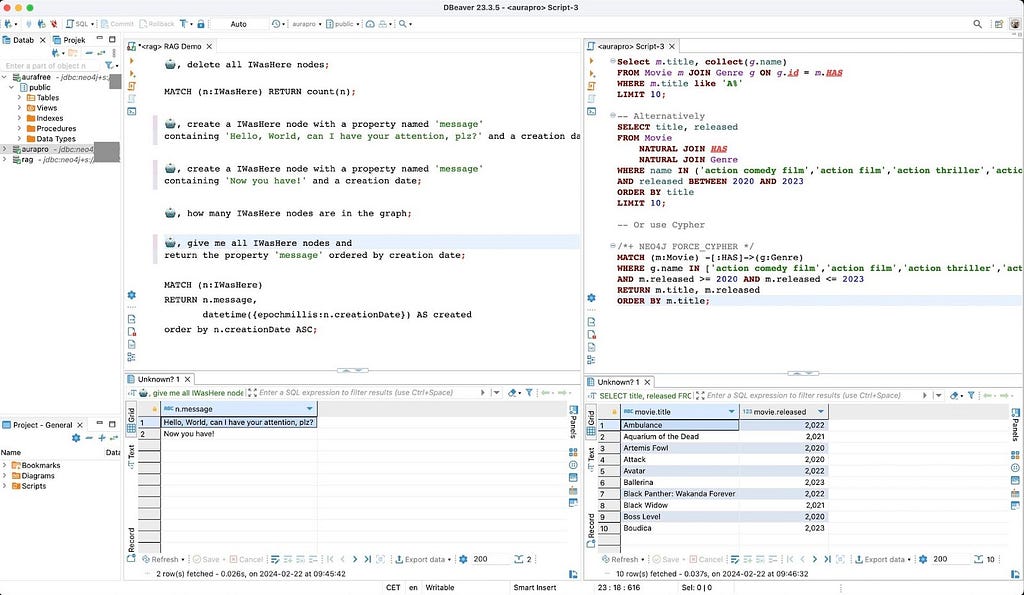Viewport: 1024px width, 595px height.
Task: Toggle Panels in left results viewer
Action: coord(573,423)
